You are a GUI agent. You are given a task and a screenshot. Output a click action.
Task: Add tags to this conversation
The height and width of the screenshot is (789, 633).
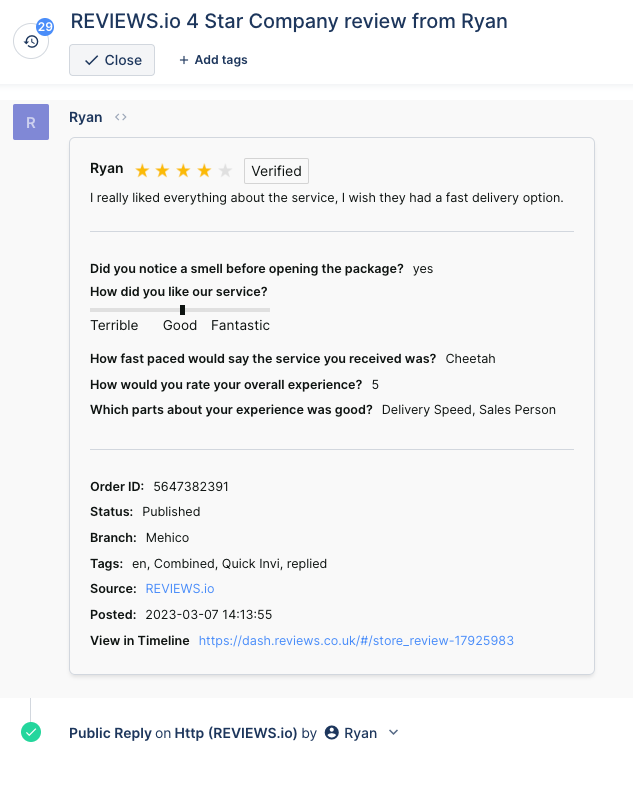213,60
